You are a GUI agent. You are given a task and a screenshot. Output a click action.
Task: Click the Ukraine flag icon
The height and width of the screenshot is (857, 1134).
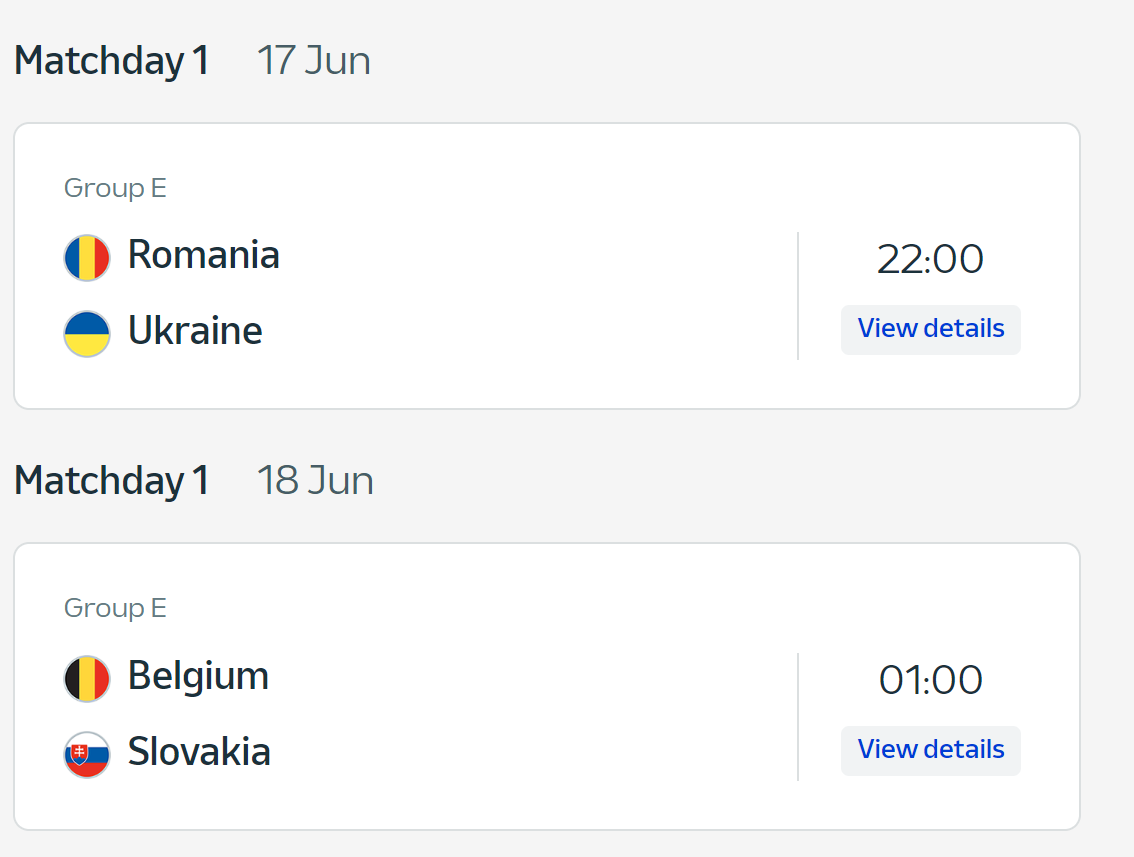pyautogui.click(x=87, y=333)
